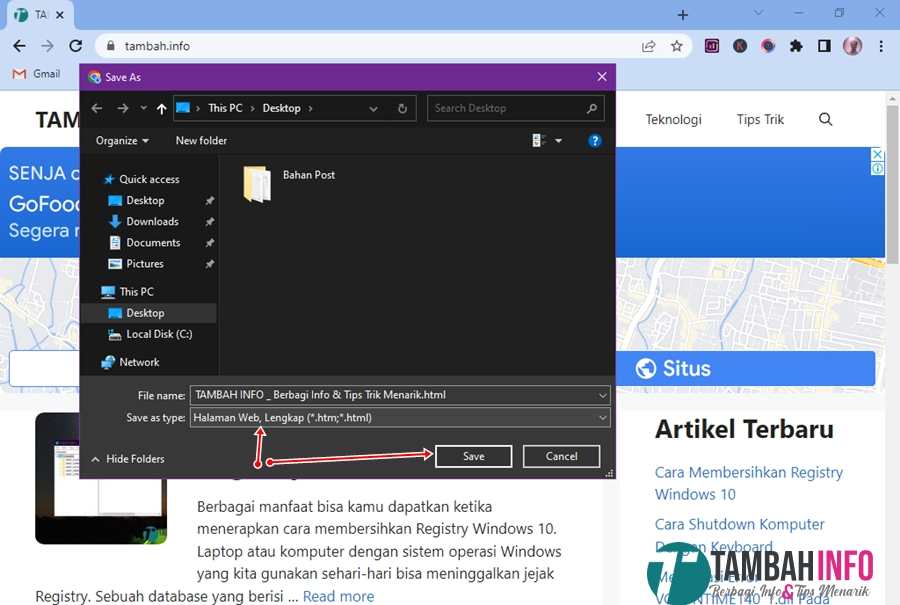The width and height of the screenshot is (900, 605).
Task: Select Local Disk (C:) in the sidebar
Action: 158,334
